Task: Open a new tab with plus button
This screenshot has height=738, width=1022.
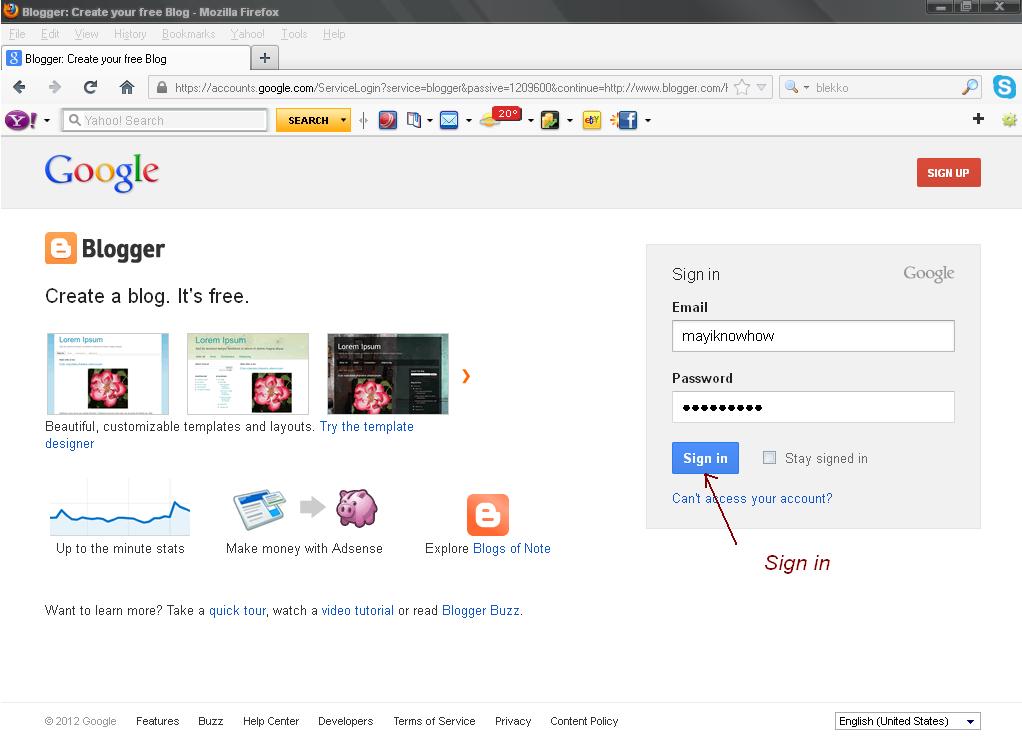Action: point(265,58)
